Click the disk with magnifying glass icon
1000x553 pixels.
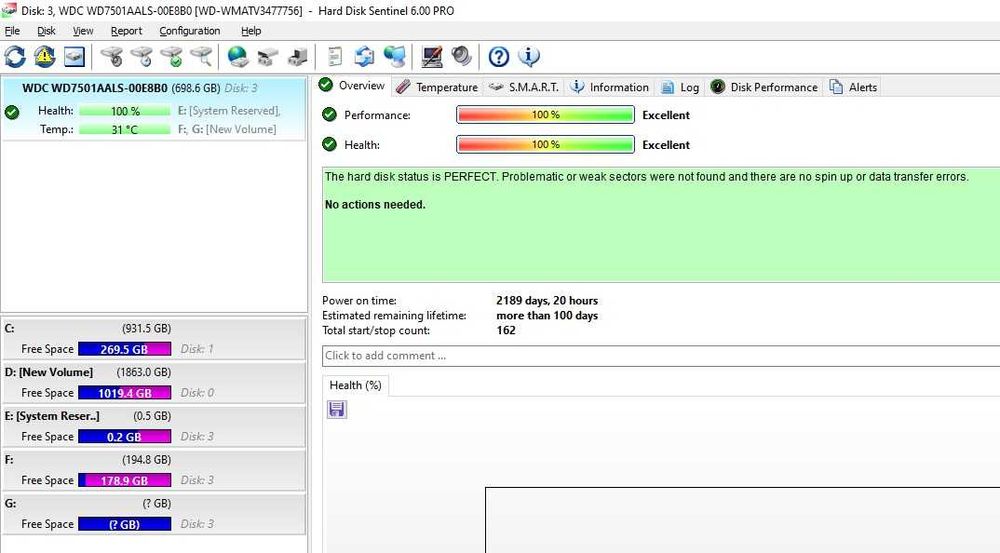click(201, 57)
